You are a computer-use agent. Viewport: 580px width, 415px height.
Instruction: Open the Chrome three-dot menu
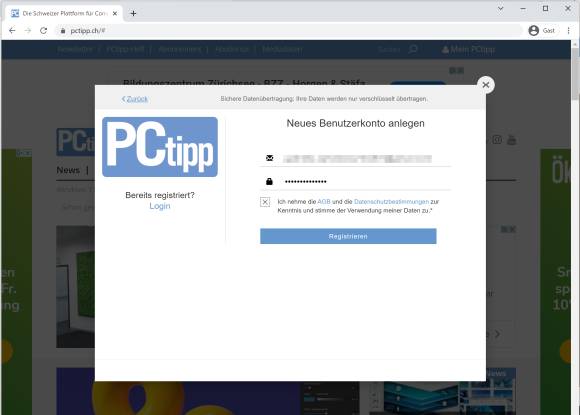coord(569,31)
